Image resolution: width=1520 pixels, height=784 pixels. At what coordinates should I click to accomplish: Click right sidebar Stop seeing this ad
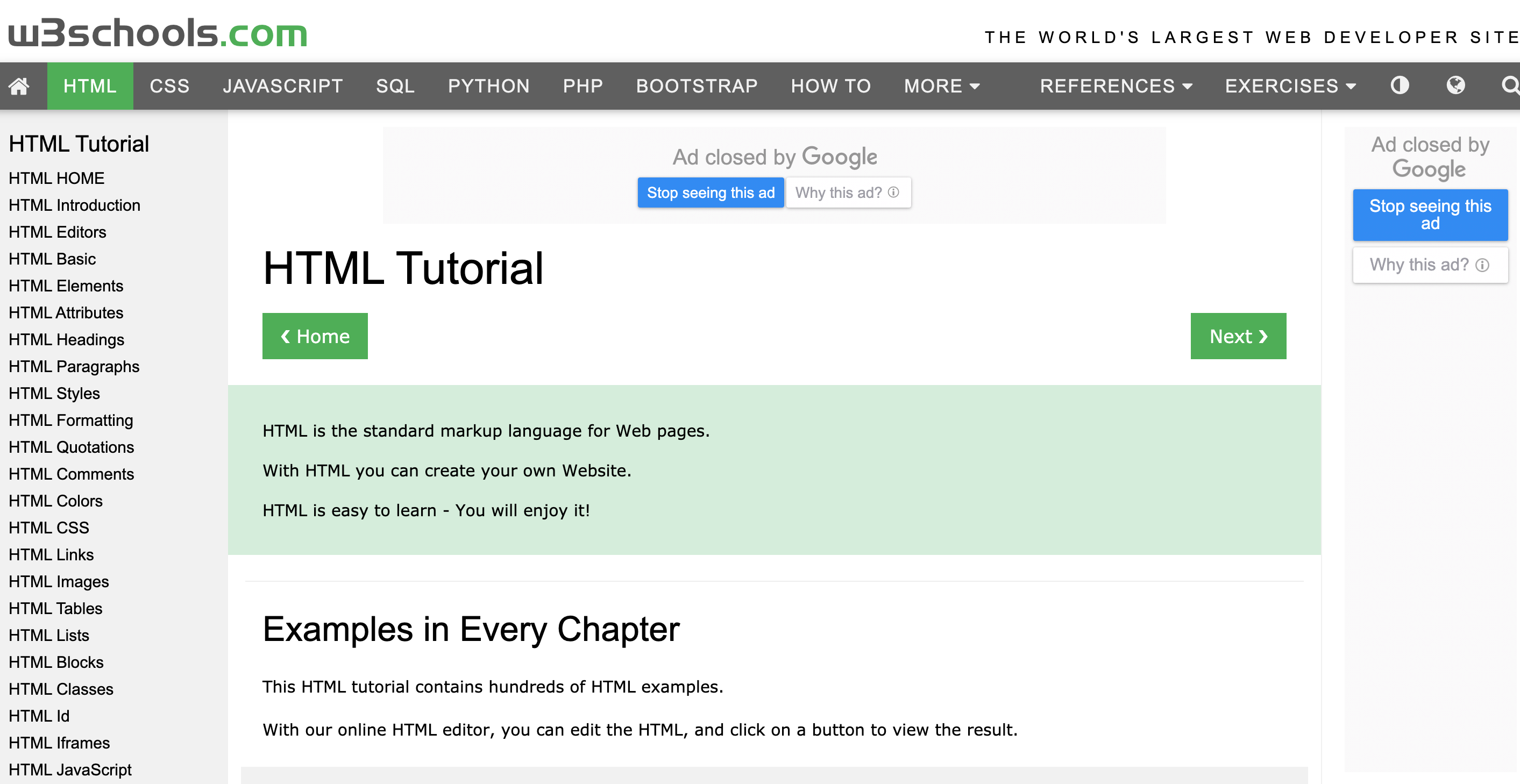pos(1430,215)
